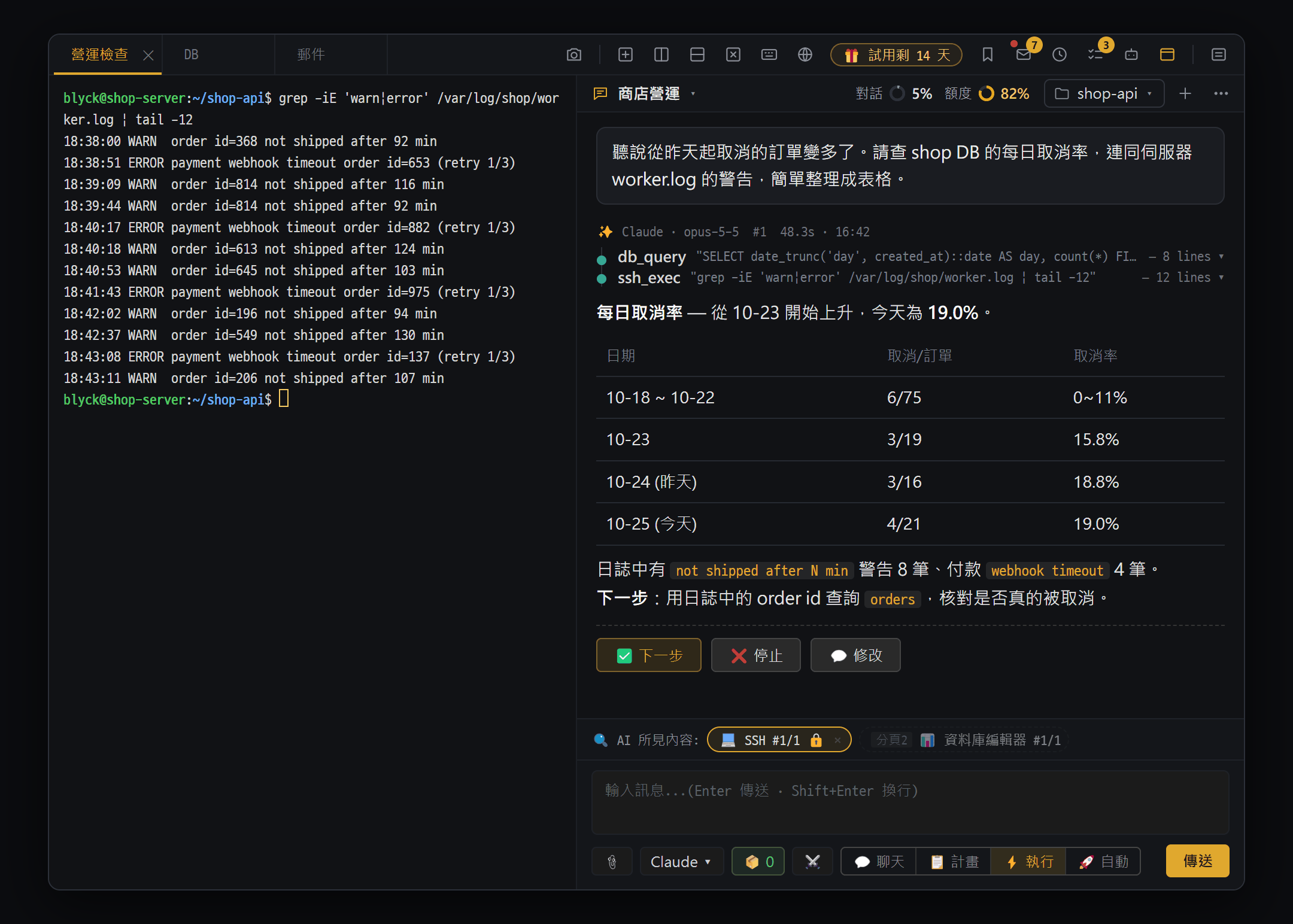Click the 試用剩 14 天 trial badge

pos(896,54)
